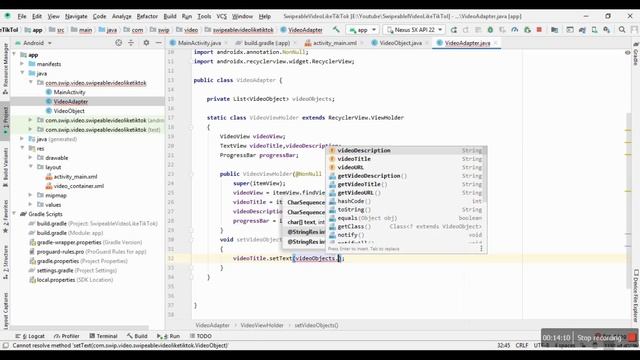The width and height of the screenshot is (640, 360).
Task: Expand the manifests folder arrow
Action: [22, 64]
